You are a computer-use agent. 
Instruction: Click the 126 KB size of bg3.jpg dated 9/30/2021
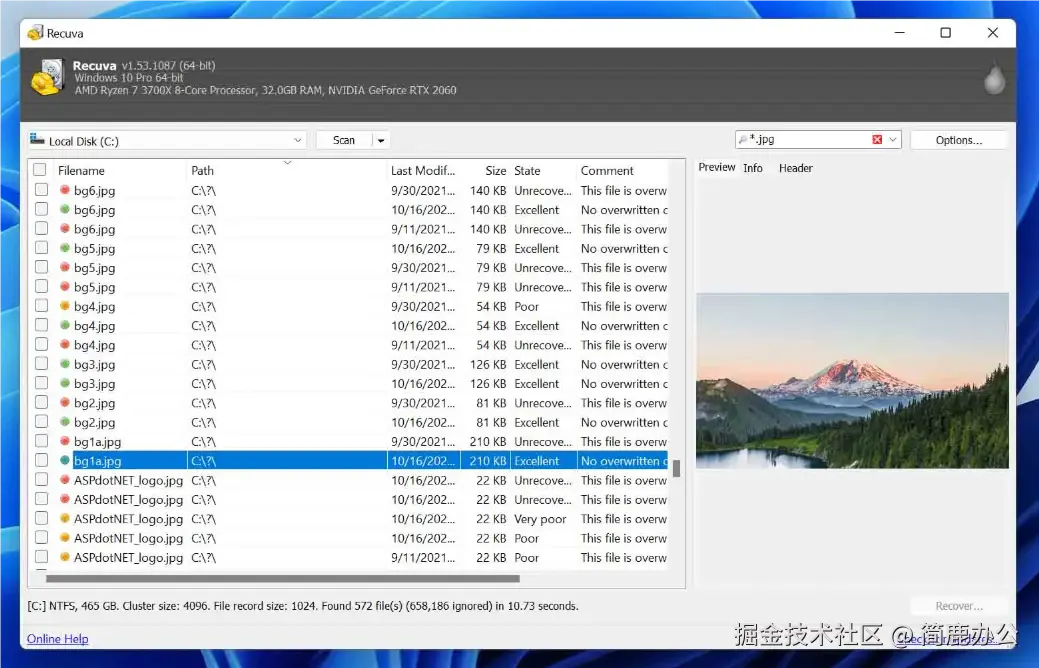point(488,364)
